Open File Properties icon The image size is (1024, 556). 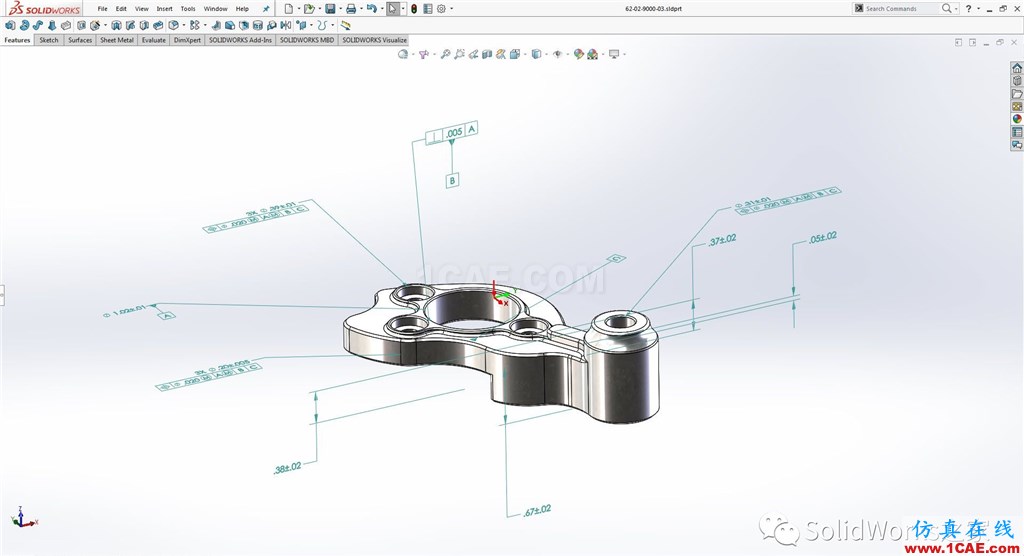click(428, 8)
